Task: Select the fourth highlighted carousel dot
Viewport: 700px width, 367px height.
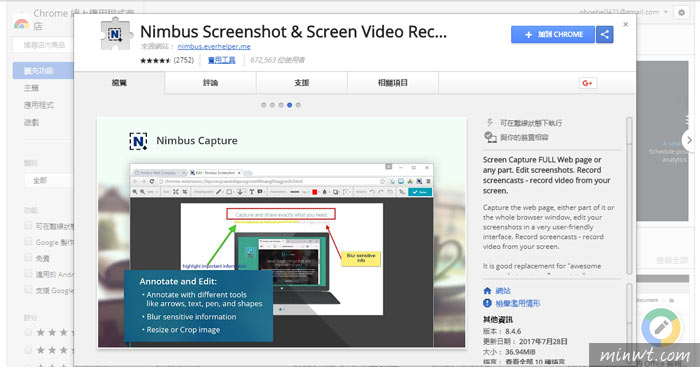Action: (x=289, y=105)
